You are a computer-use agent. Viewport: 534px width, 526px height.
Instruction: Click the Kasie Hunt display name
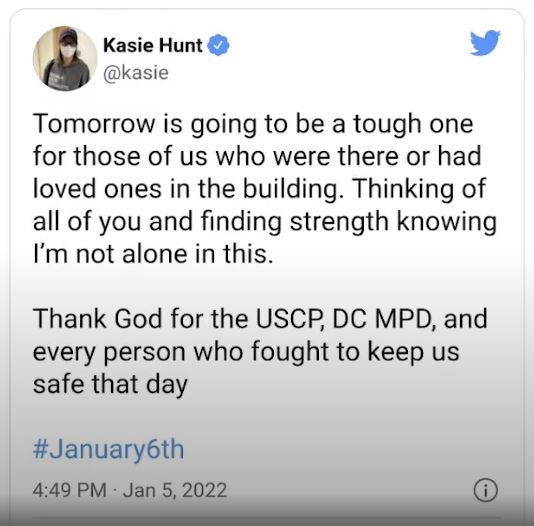153,45
